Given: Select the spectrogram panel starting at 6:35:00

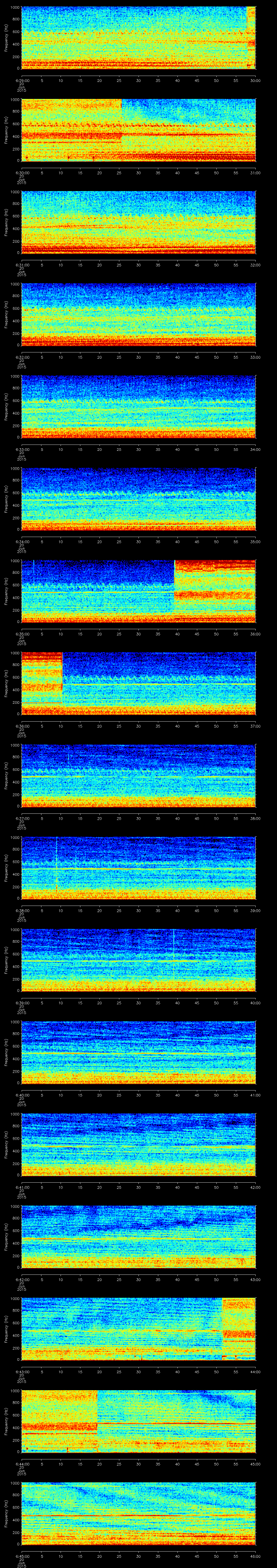Looking at the screenshot, I should 138,591.
